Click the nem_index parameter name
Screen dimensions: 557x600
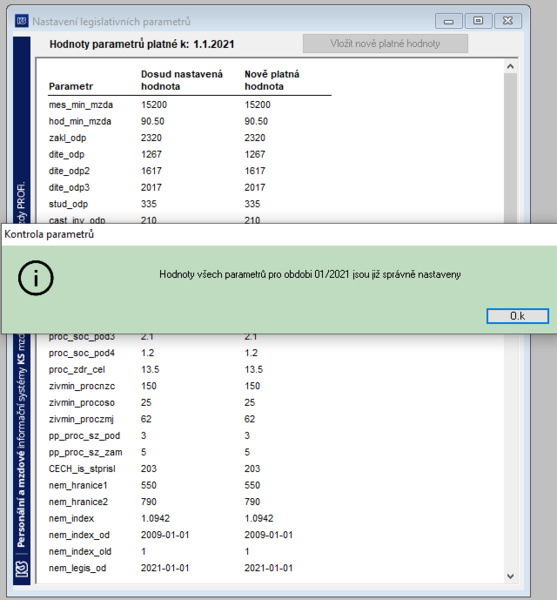[71, 518]
